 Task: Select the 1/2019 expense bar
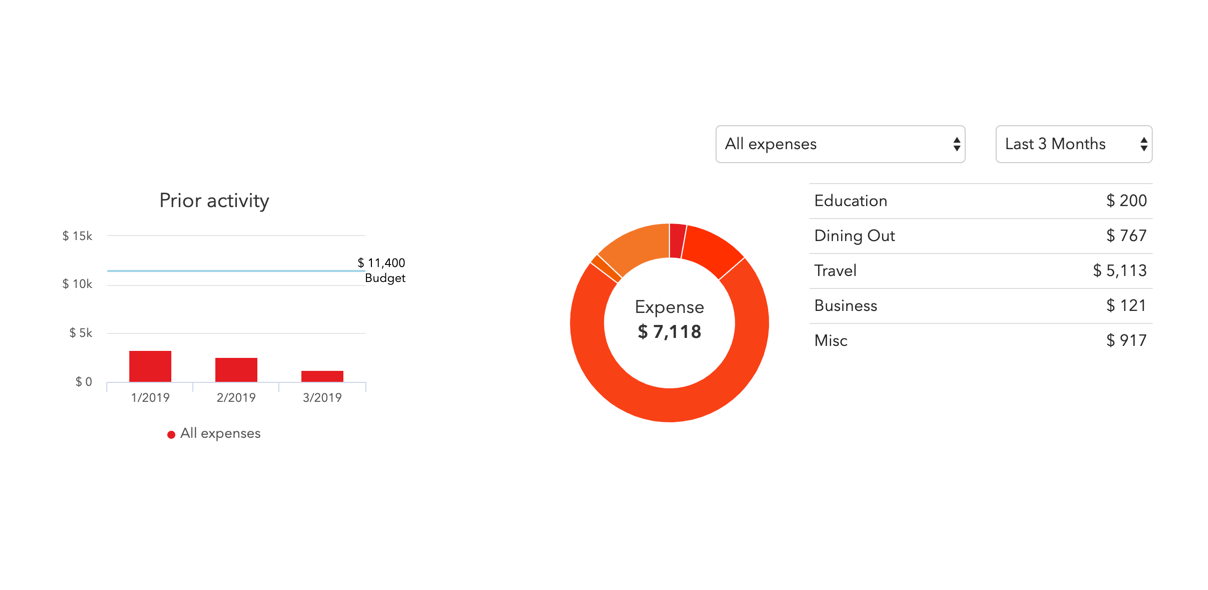(150, 366)
